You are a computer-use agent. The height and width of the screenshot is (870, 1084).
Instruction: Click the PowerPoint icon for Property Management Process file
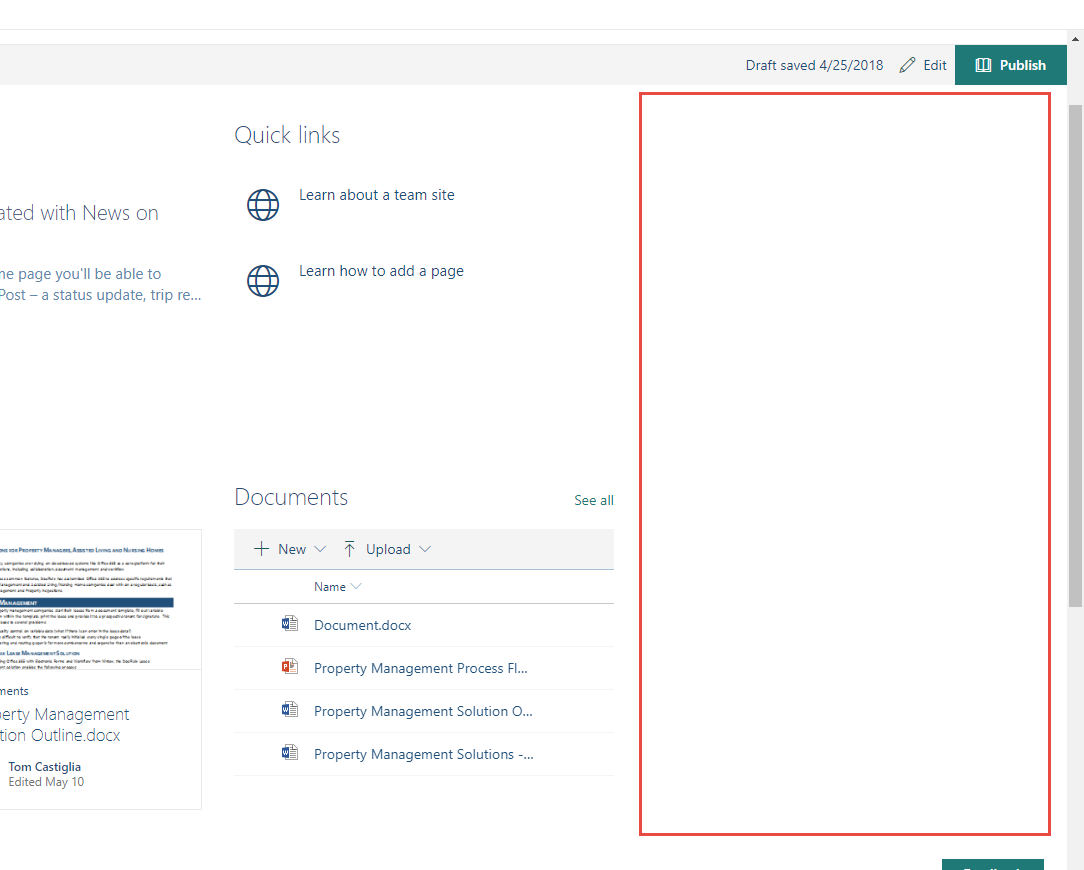click(x=290, y=666)
